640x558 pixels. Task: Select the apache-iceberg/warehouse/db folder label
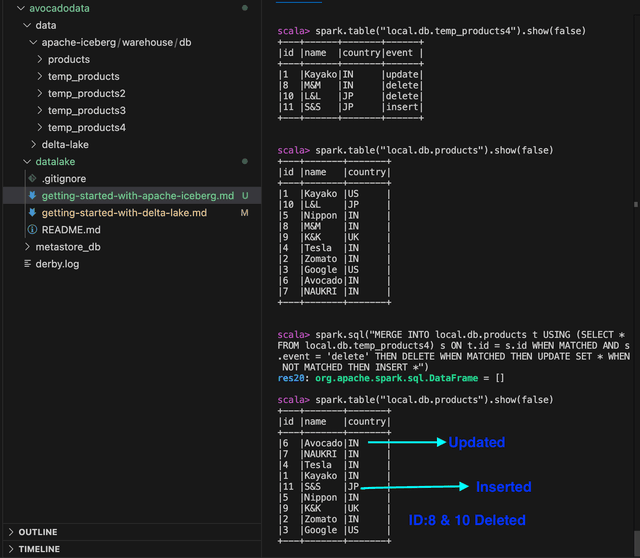click(x=116, y=42)
